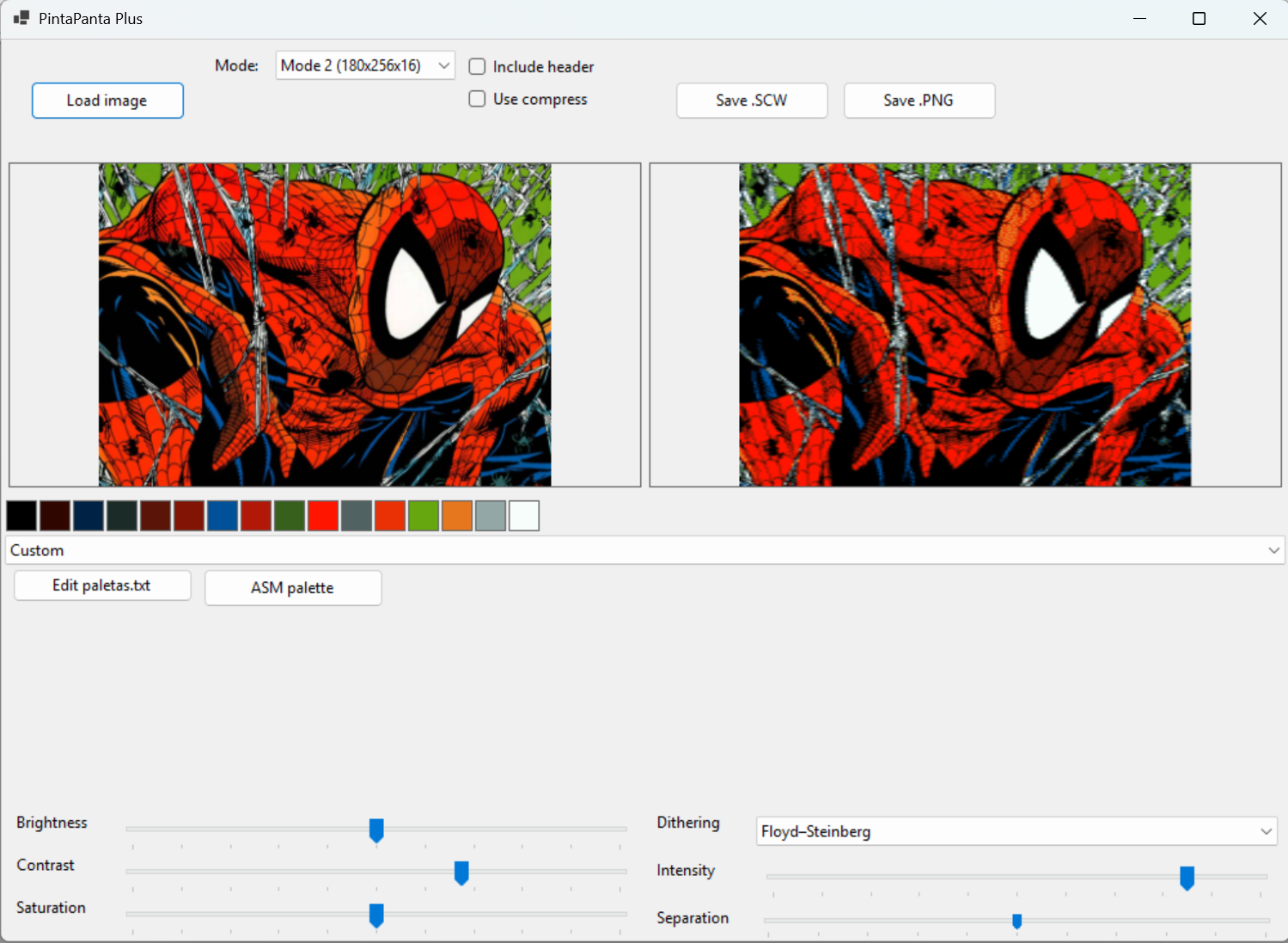Viewport: 1288px width, 943px height.
Task: Maximize the PintaPanta Plus window
Action: [x=1199, y=19]
